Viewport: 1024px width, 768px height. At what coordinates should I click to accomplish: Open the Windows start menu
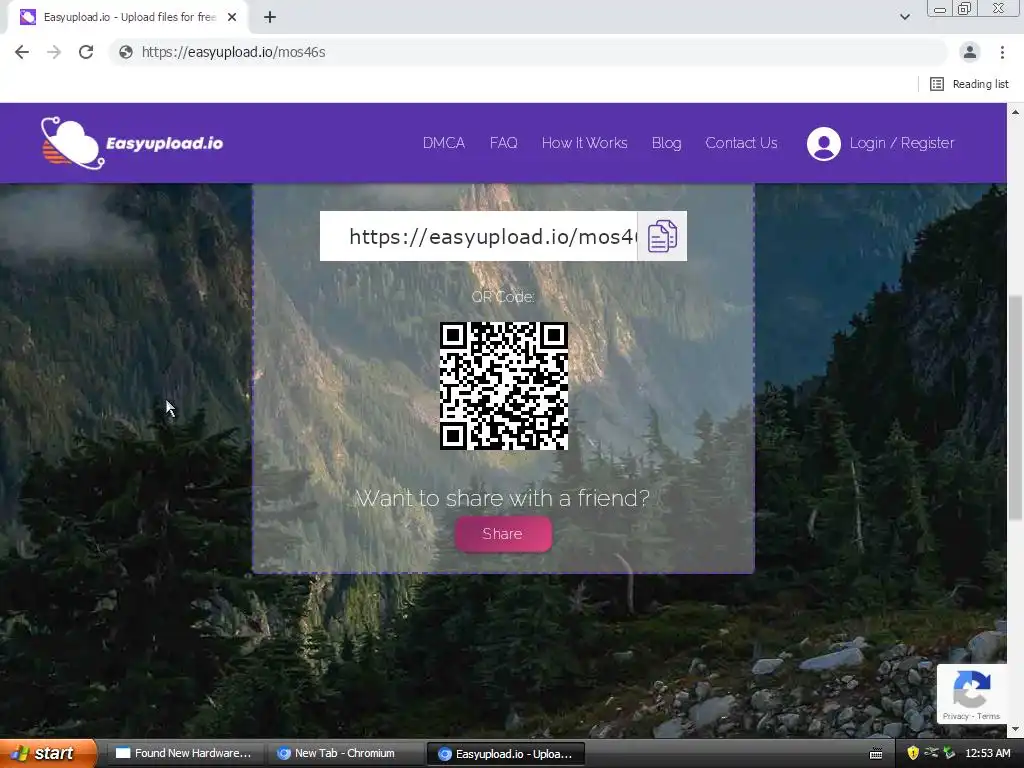(x=48, y=754)
